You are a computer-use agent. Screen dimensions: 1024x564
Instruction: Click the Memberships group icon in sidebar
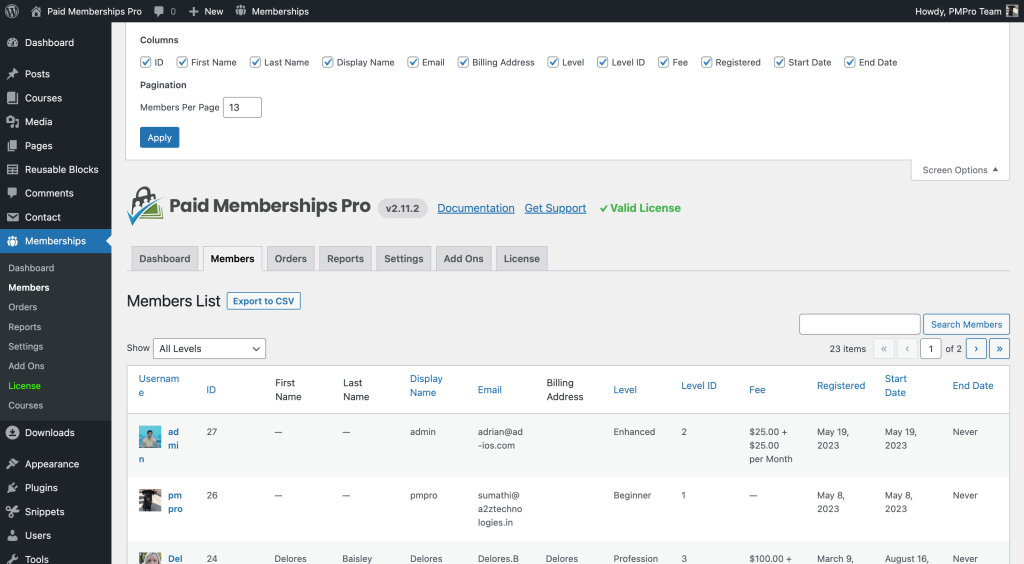click(x=12, y=241)
